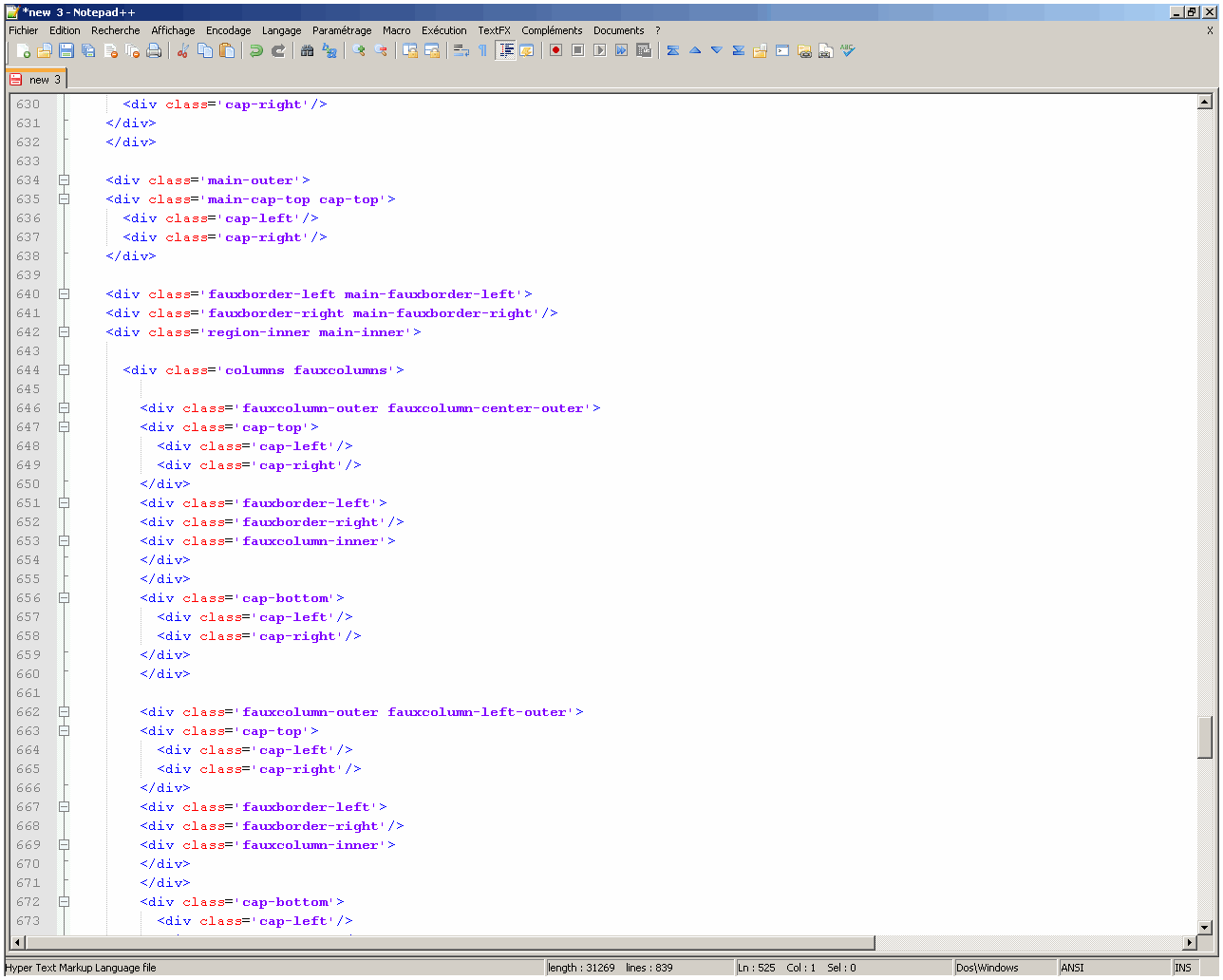
Task: Toggle the indent guide toolbar button
Action: click(506, 50)
